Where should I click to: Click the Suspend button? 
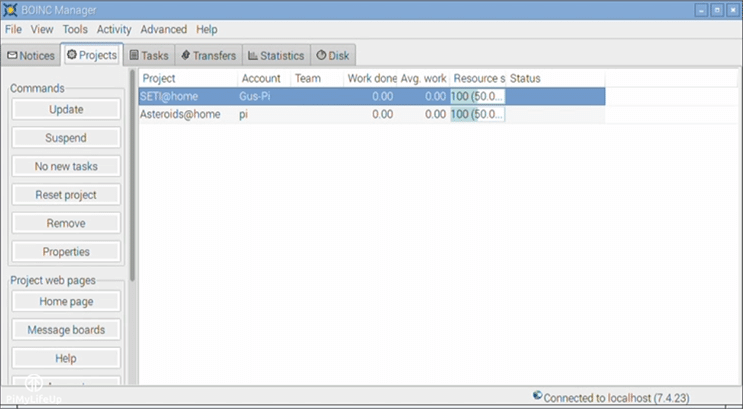point(66,138)
